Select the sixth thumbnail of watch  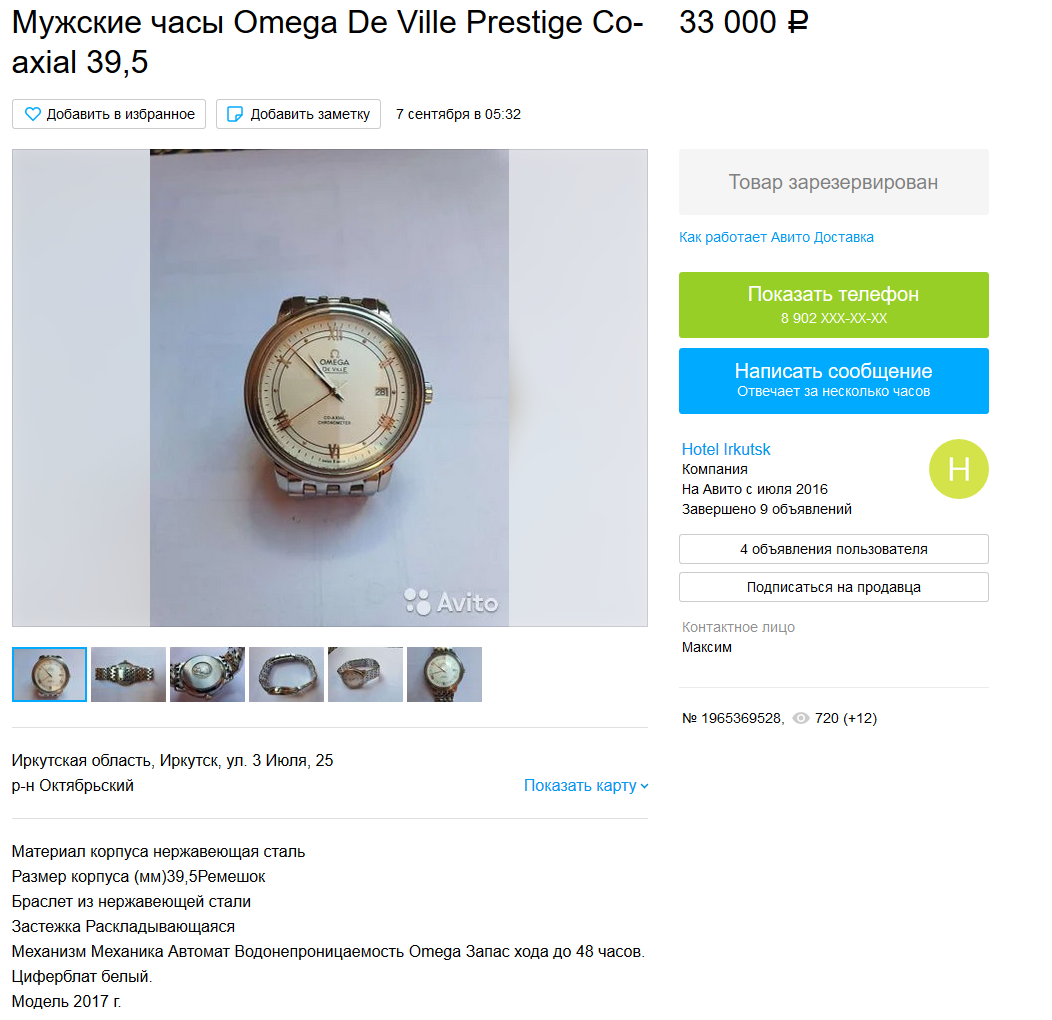tap(444, 674)
